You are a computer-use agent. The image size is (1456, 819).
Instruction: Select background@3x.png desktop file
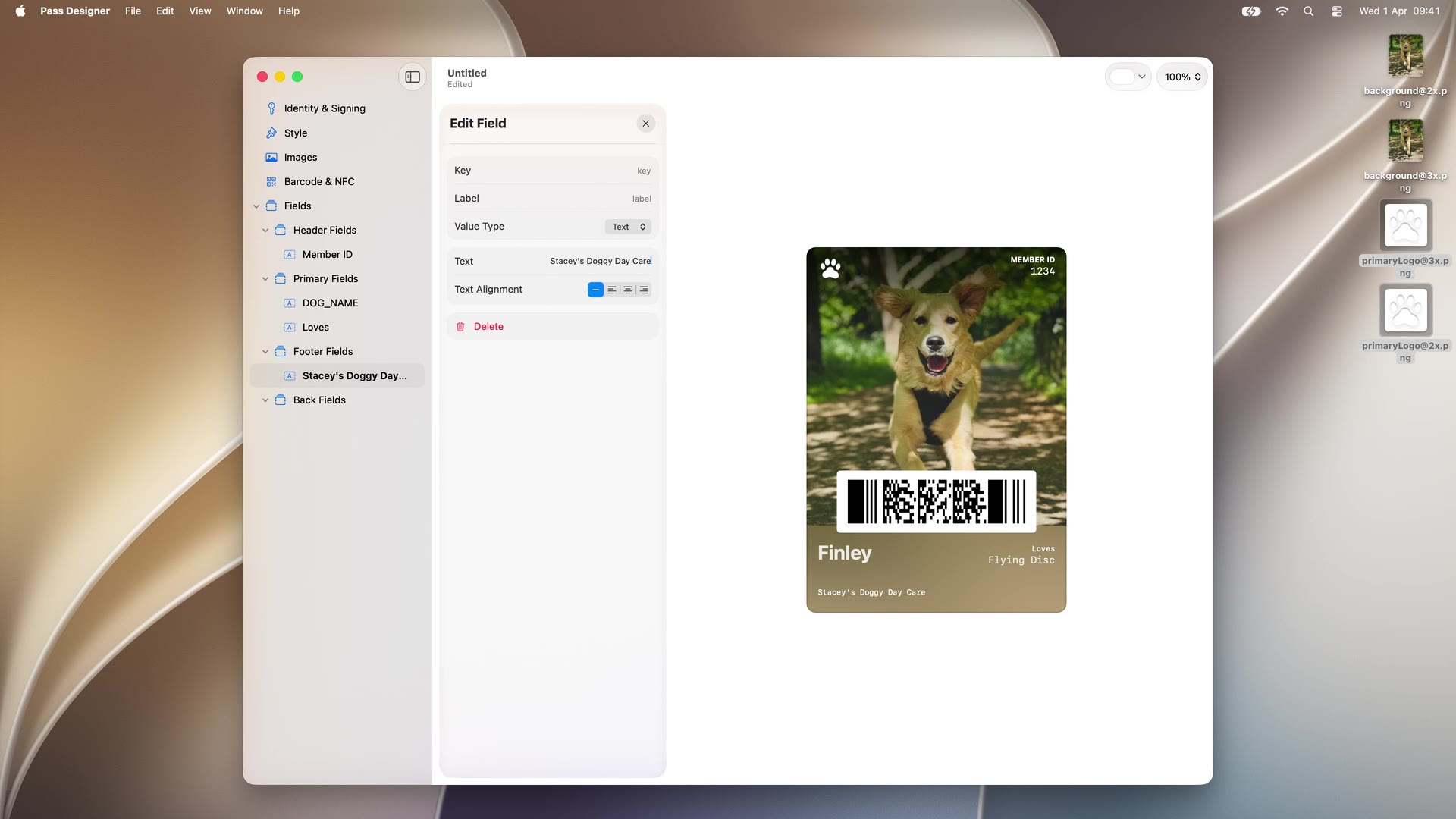(x=1405, y=155)
